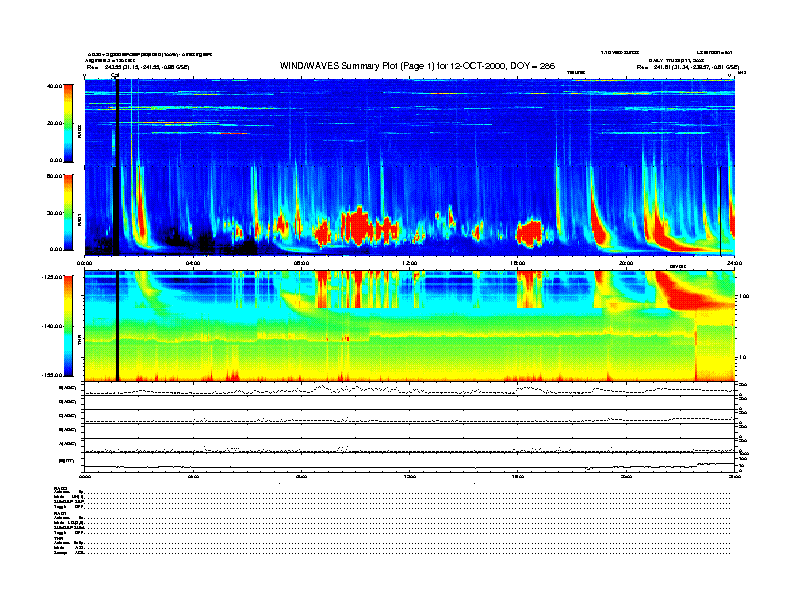Click the 10 label on TNR right axis
792x612 pixels.
click(745, 357)
